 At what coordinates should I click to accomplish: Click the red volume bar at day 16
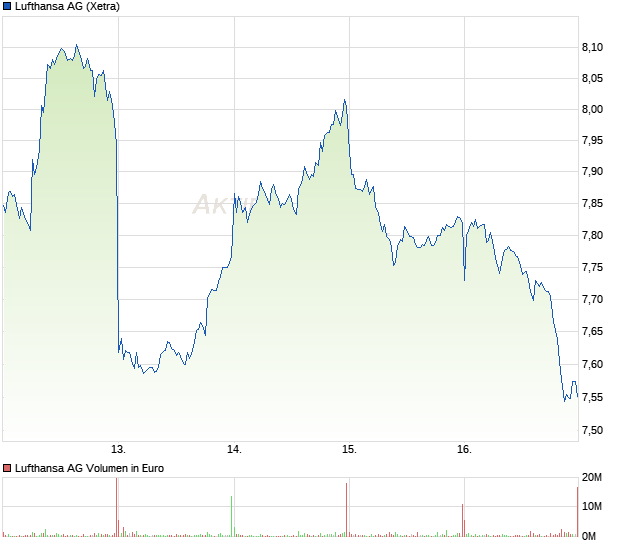coord(462,520)
